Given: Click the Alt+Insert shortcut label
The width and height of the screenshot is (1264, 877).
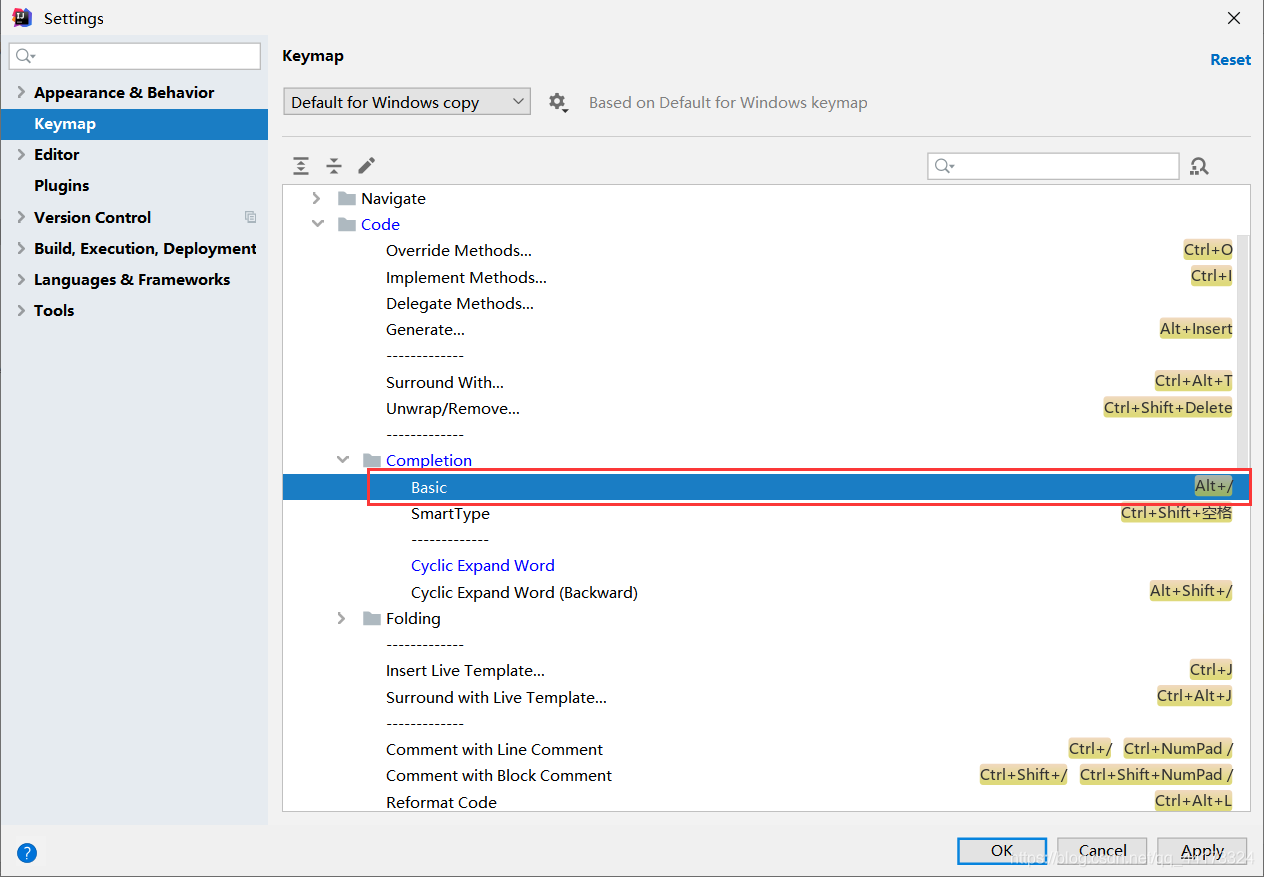Looking at the screenshot, I should (1196, 328).
